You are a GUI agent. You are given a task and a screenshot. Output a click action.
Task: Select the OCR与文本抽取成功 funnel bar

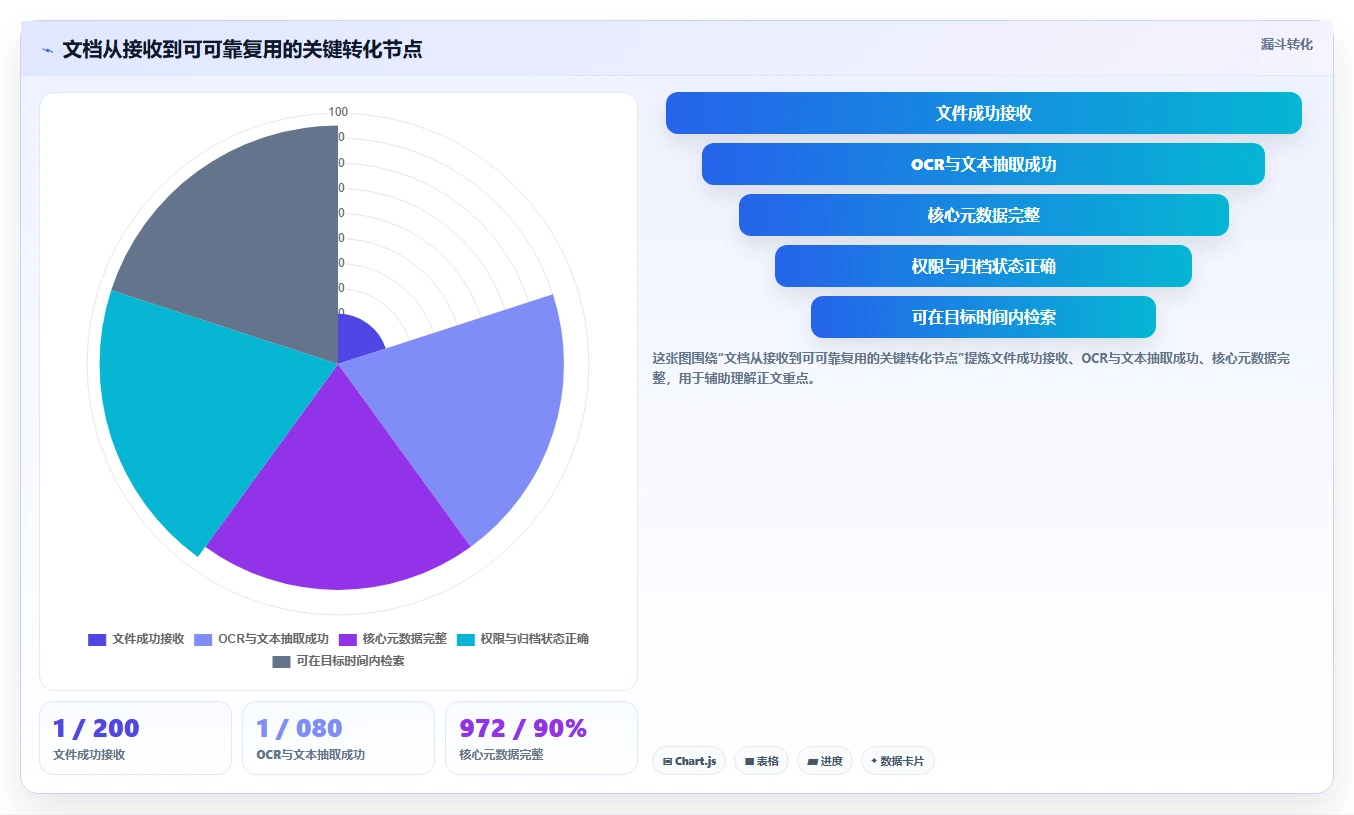[x=984, y=164]
